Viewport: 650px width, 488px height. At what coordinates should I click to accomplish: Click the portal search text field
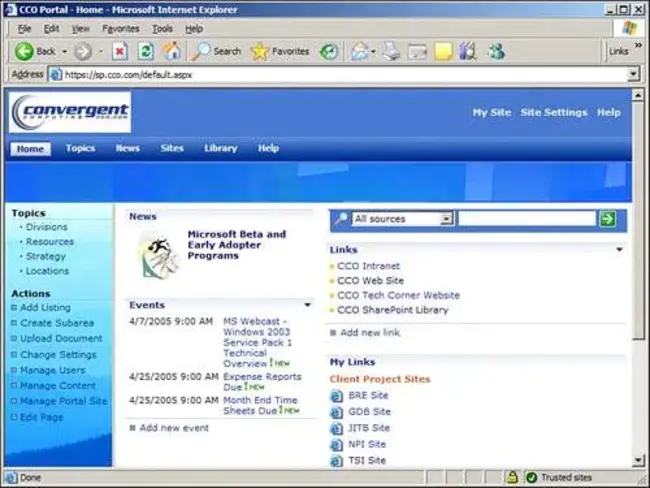[x=526, y=218]
